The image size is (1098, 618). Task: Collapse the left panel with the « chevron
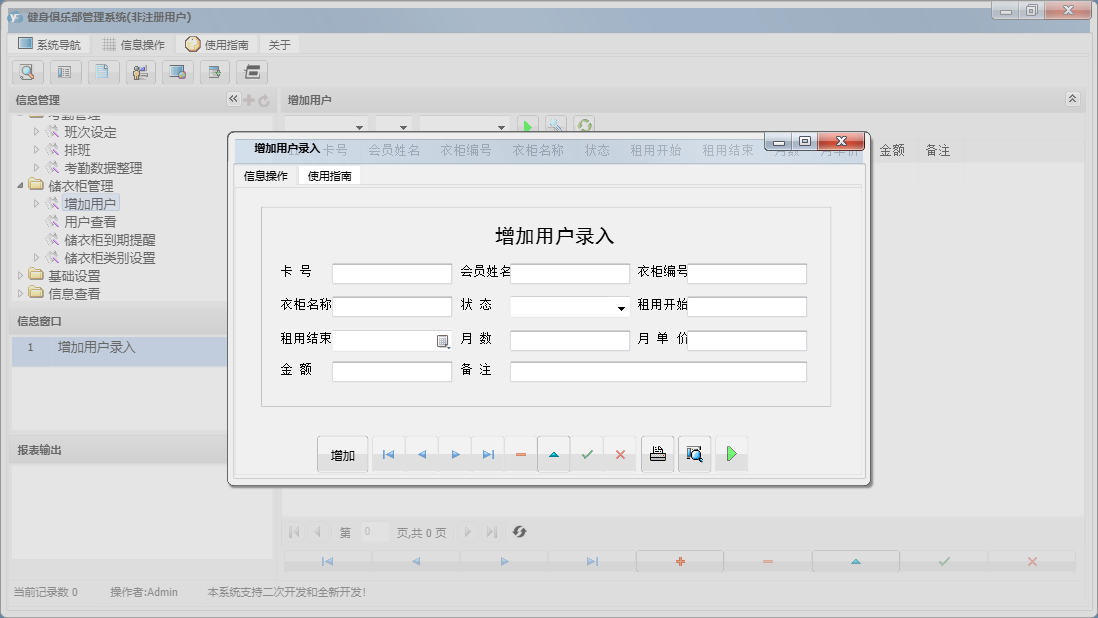[232, 99]
